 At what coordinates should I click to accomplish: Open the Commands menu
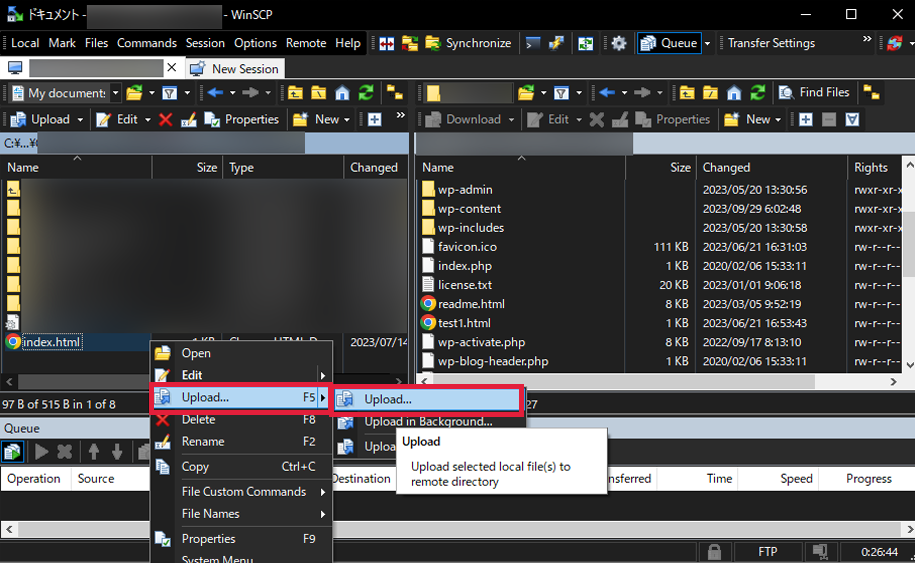(x=146, y=43)
